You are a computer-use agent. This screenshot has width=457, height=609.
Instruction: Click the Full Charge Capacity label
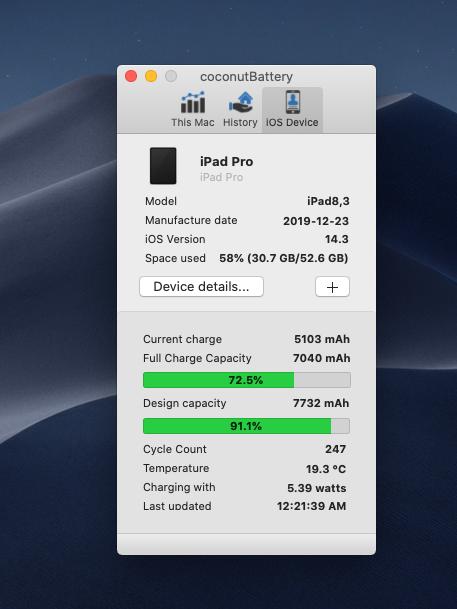coord(197,358)
